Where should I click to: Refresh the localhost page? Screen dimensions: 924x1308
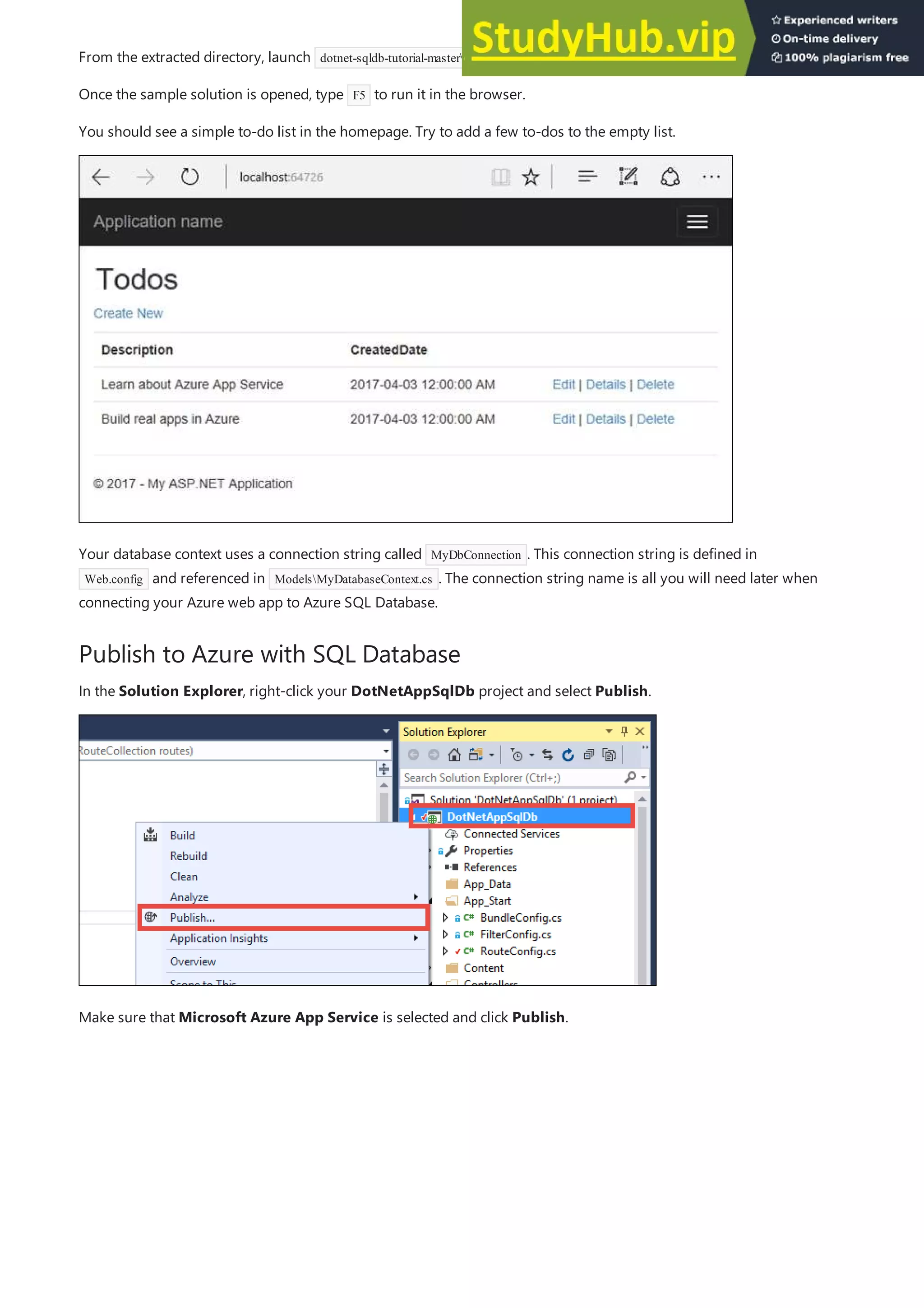pyautogui.click(x=189, y=177)
